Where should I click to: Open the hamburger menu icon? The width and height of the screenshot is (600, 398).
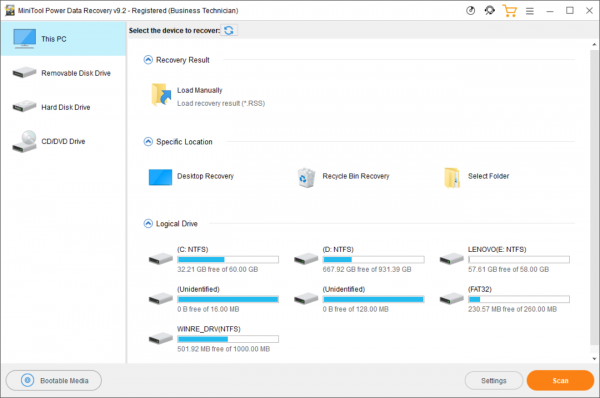[530, 11]
